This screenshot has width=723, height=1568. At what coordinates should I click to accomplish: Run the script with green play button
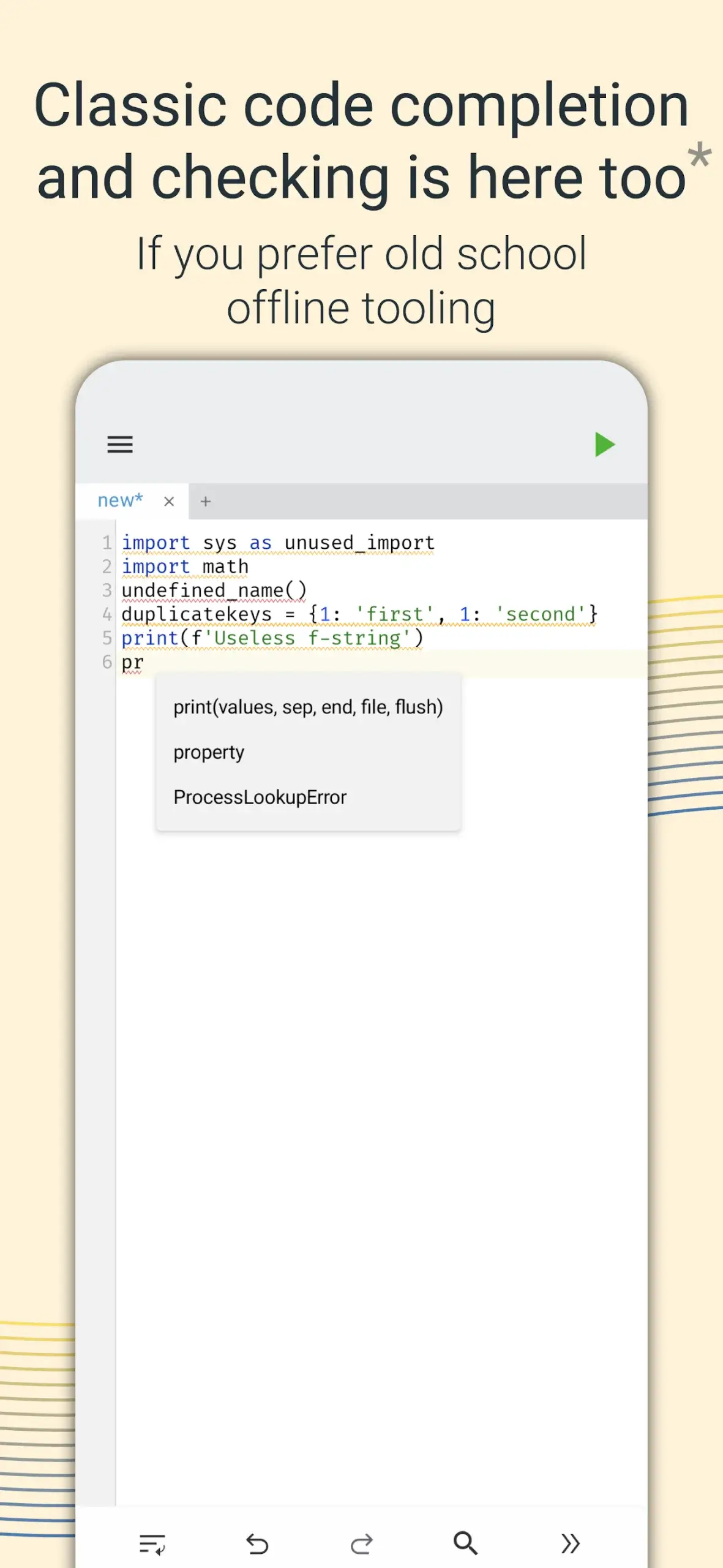click(604, 445)
